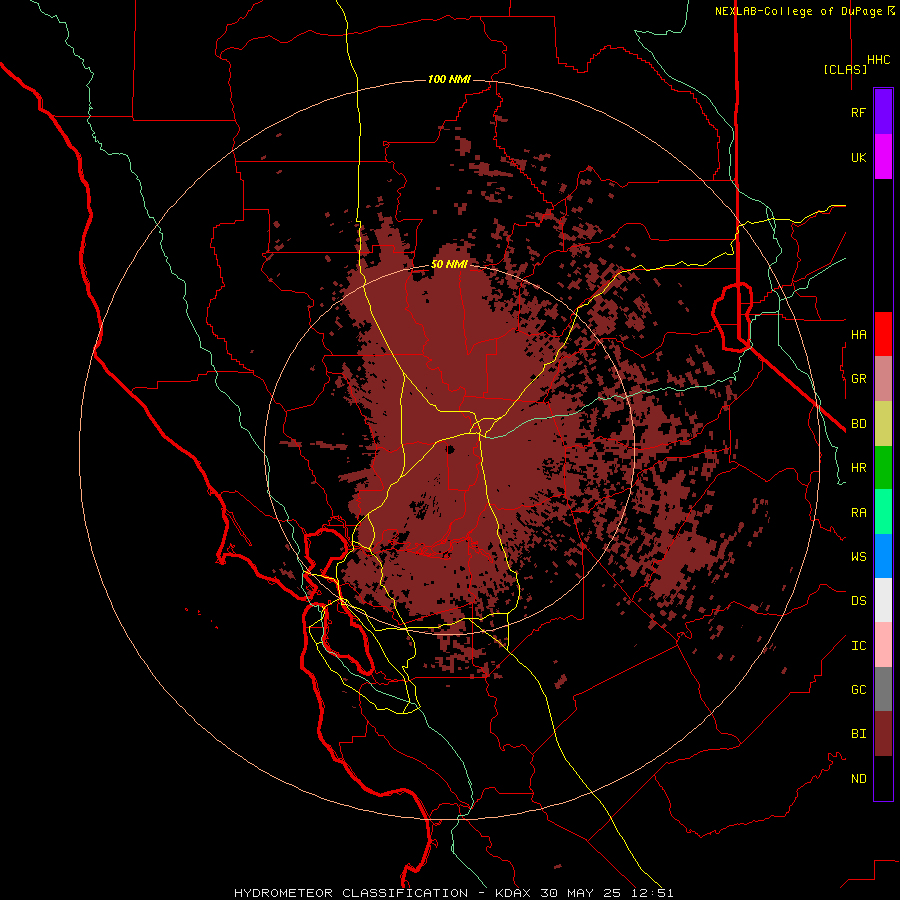This screenshot has height=900, width=900.
Task: Click the 100 NMI range ring label
Action: coord(449,79)
